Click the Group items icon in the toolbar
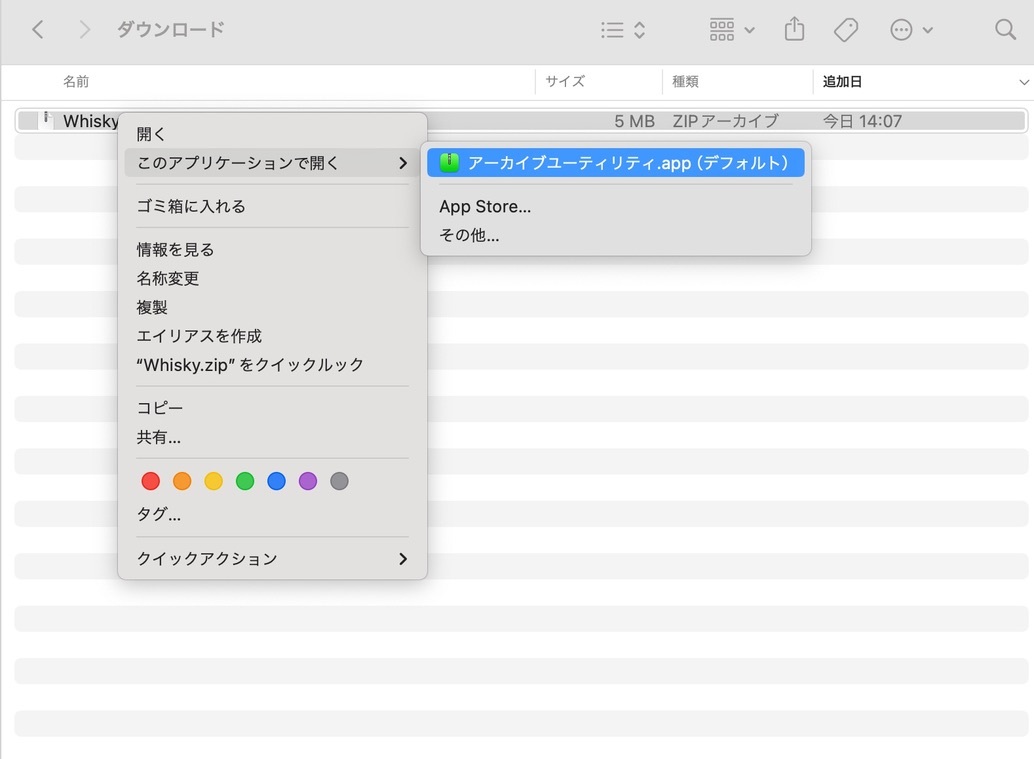This screenshot has height=759, width=1034. coord(722,30)
